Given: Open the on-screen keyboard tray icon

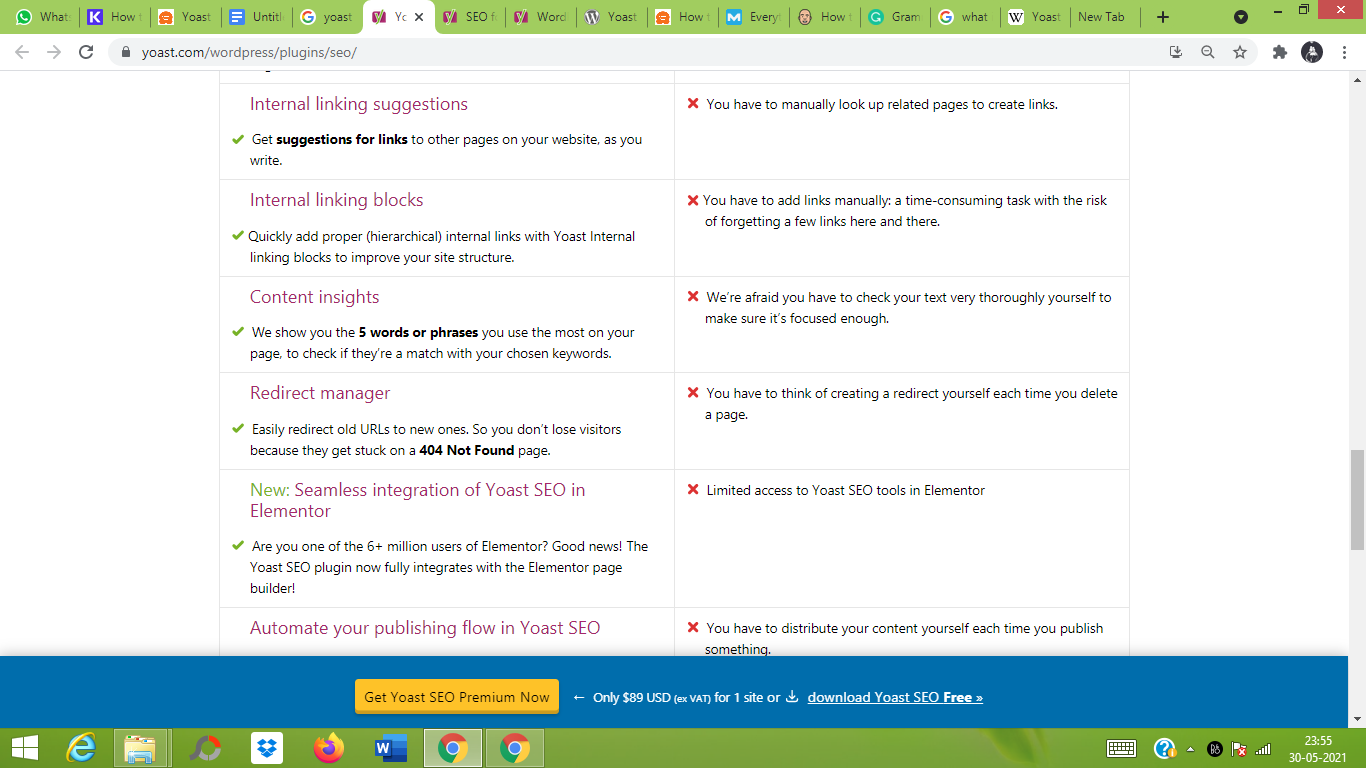Looking at the screenshot, I should pos(1121,748).
